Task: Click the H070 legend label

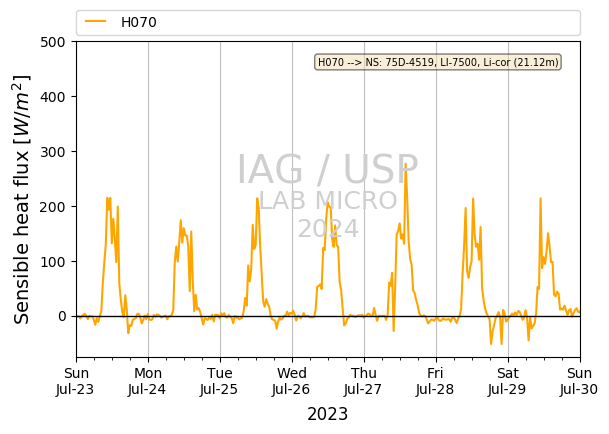Action: (x=139, y=23)
